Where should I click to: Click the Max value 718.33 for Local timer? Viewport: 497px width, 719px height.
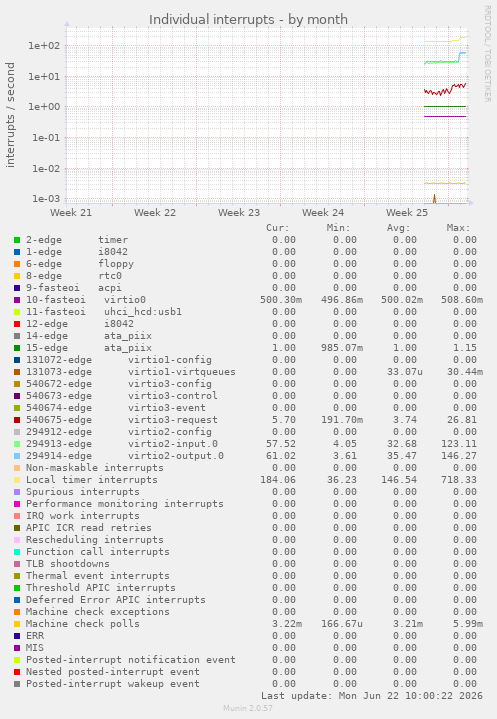pyautogui.click(x=458, y=480)
